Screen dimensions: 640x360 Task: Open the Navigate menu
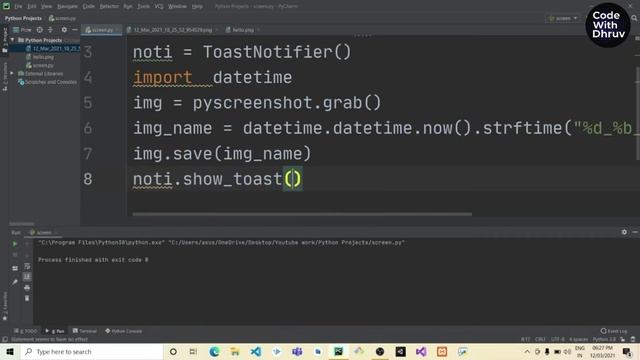67,7
